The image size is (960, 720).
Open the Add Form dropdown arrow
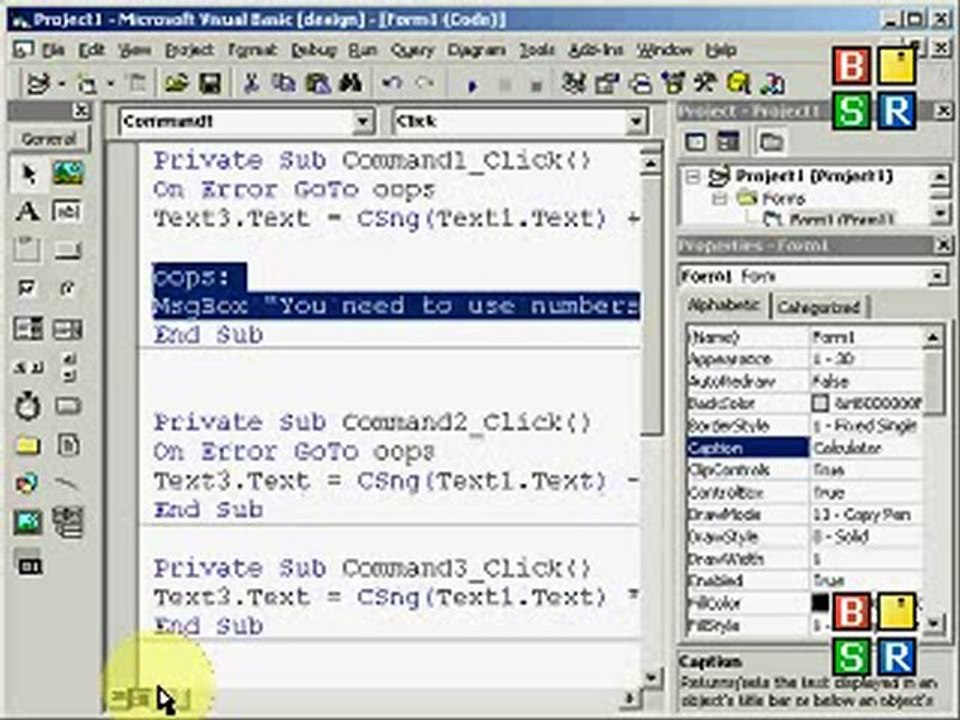point(110,83)
